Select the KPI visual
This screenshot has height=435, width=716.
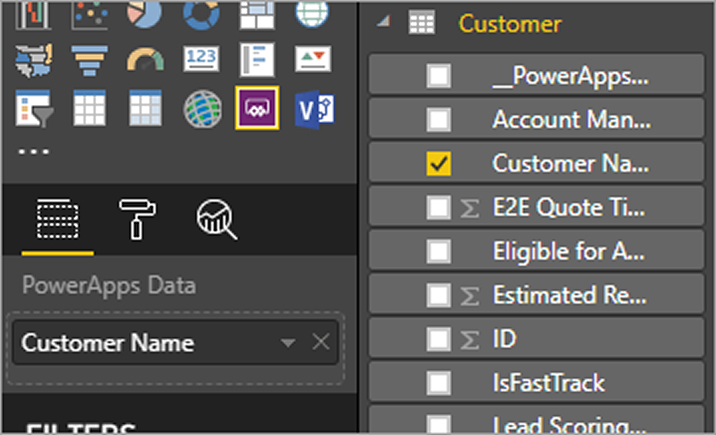313,59
